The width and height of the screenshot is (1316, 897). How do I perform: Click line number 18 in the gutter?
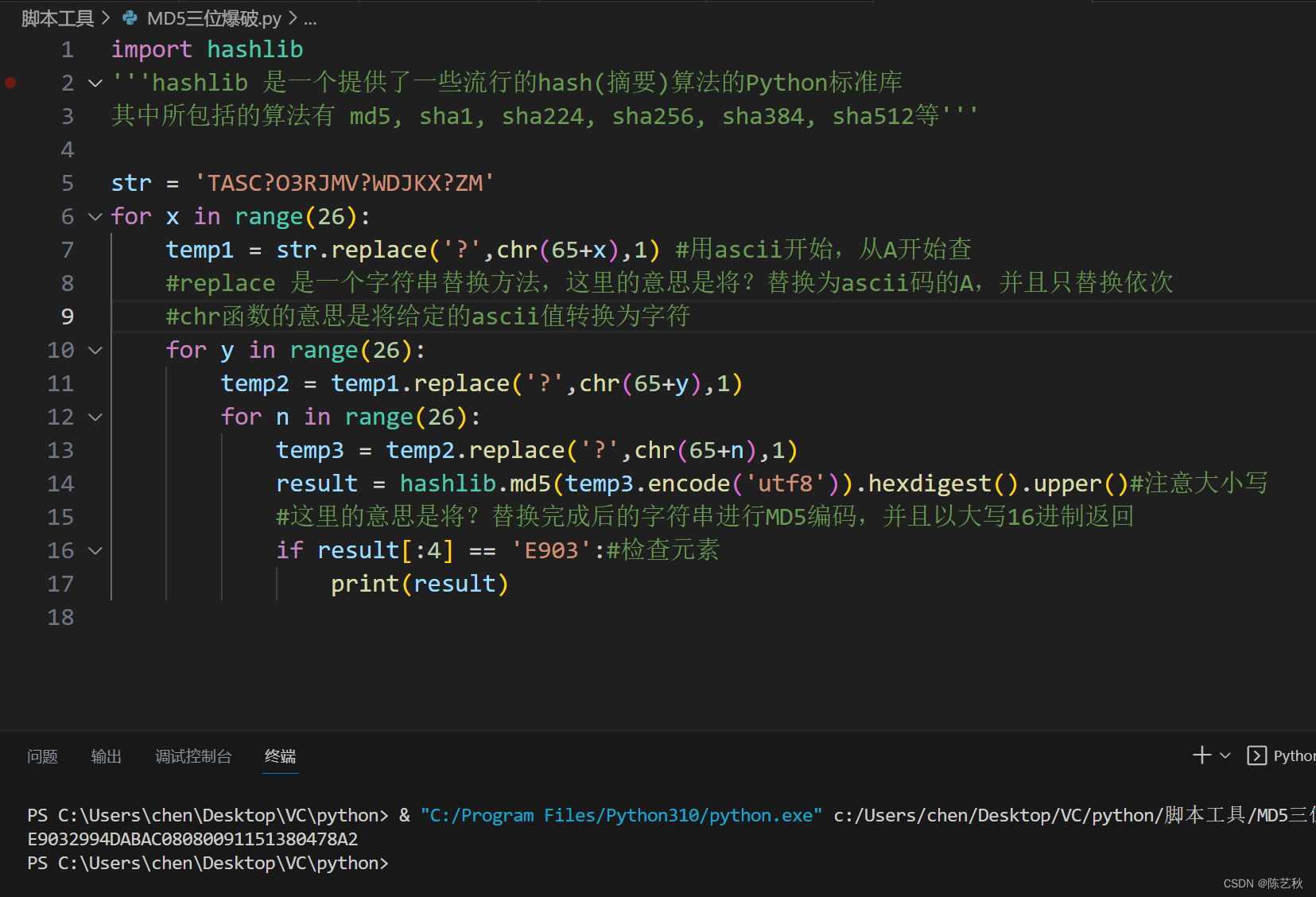click(x=60, y=617)
